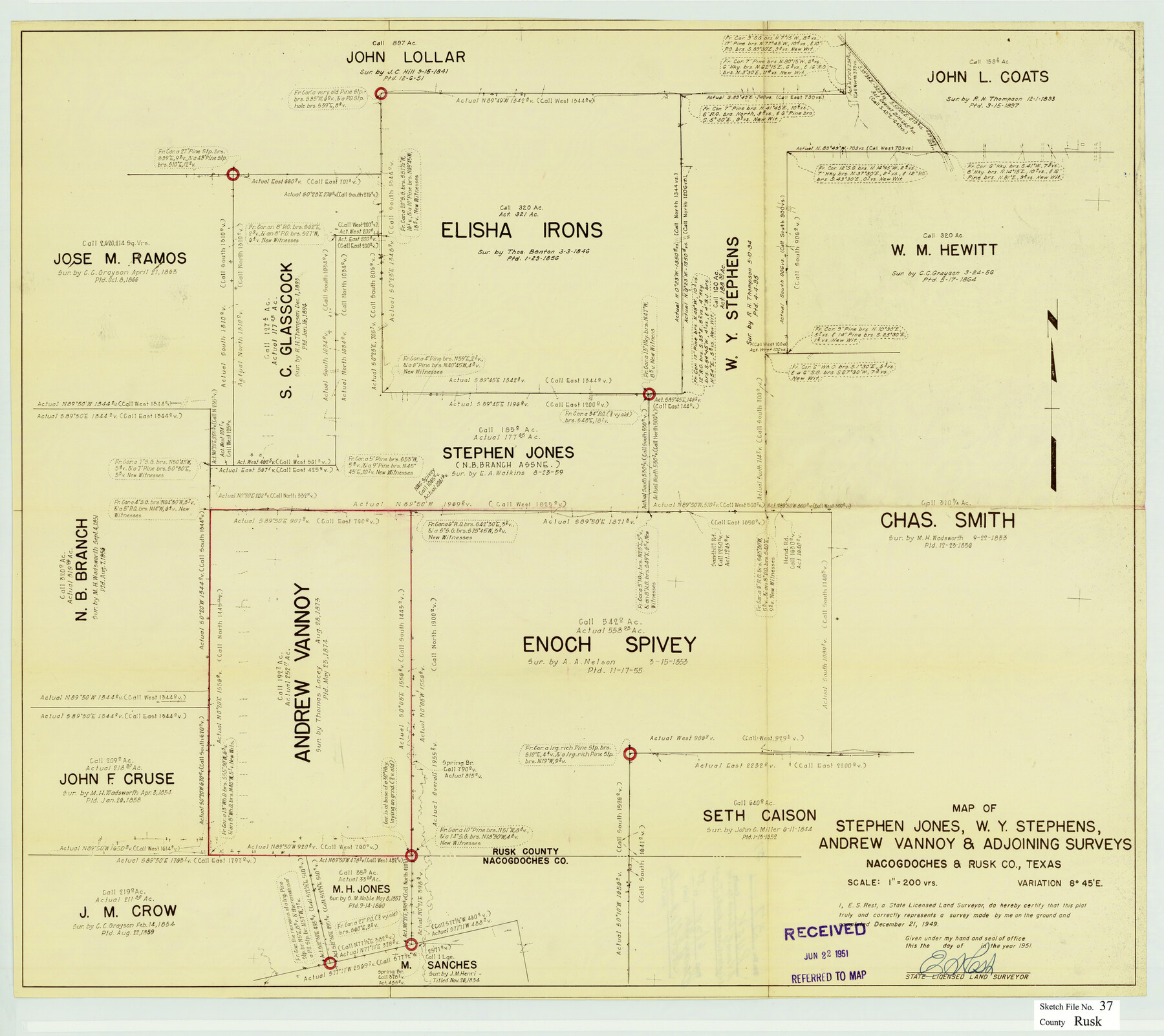Image resolution: width=1164 pixels, height=1036 pixels.
Task: Click the MAP OF title heading
Action: (x=974, y=808)
